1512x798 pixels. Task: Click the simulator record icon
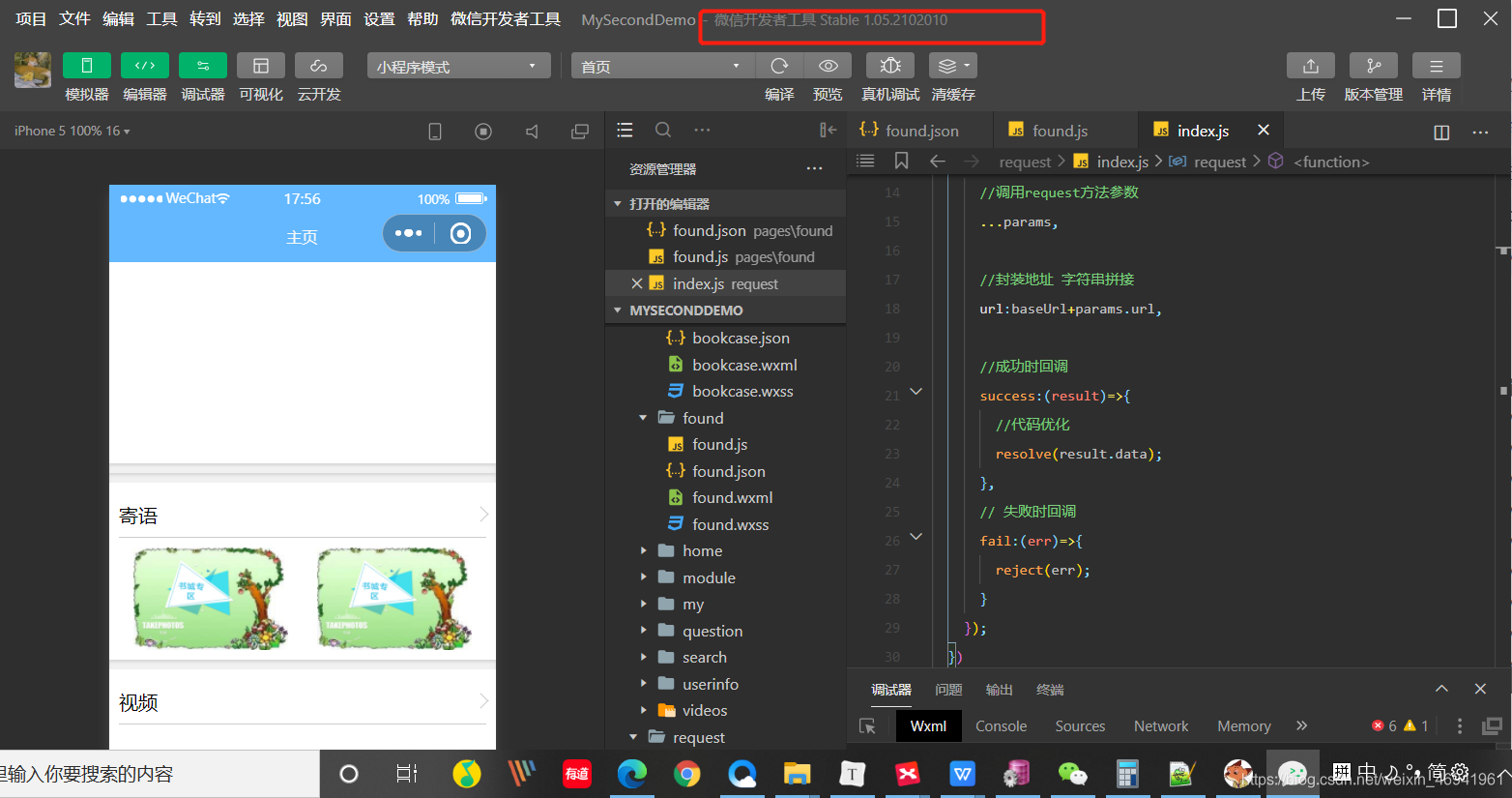click(483, 132)
